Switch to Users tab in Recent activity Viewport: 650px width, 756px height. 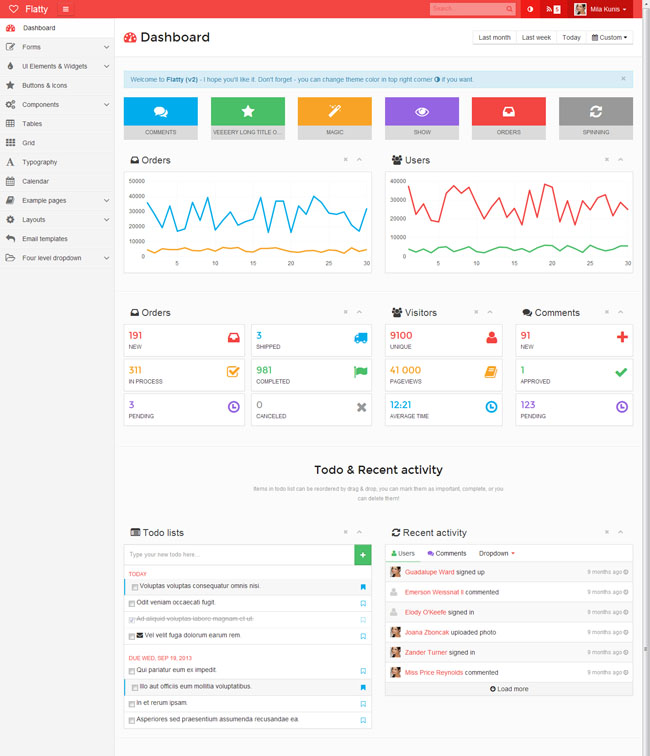[403, 554]
